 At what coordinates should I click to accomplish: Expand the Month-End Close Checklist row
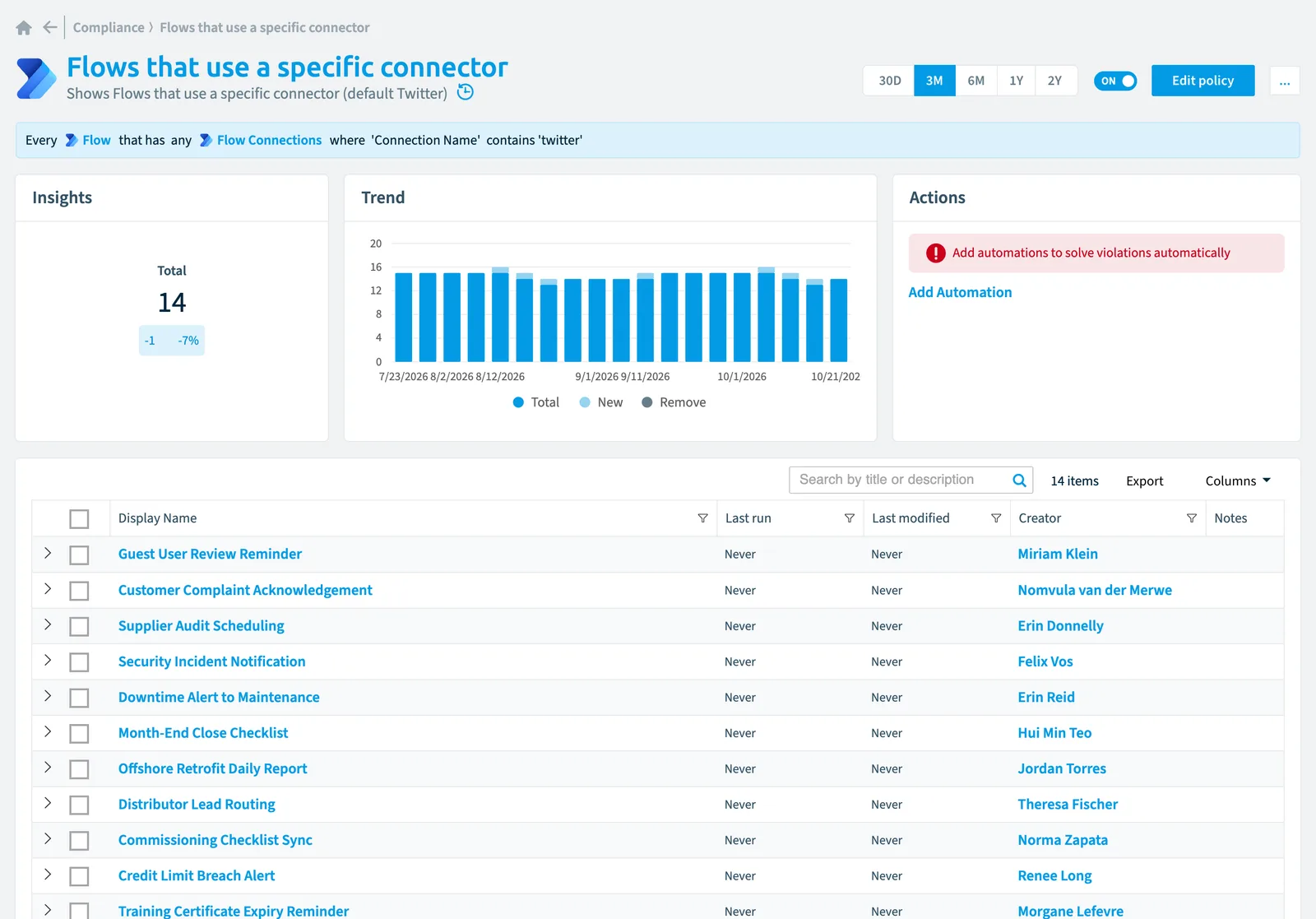48,732
